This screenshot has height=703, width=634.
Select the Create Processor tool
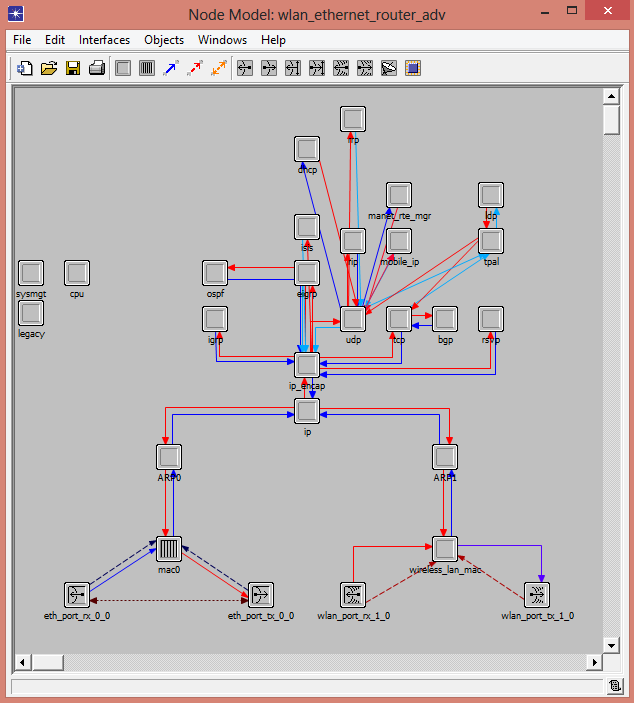(x=123, y=68)
